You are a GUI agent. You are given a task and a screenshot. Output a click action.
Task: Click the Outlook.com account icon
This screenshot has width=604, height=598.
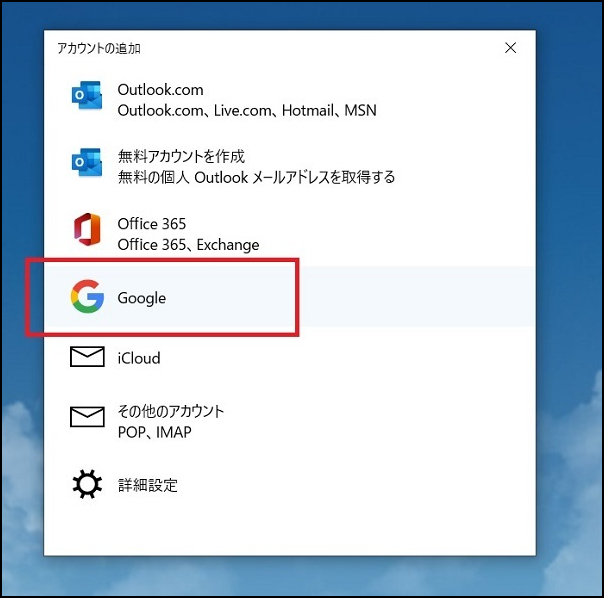[x=87, y=99]
